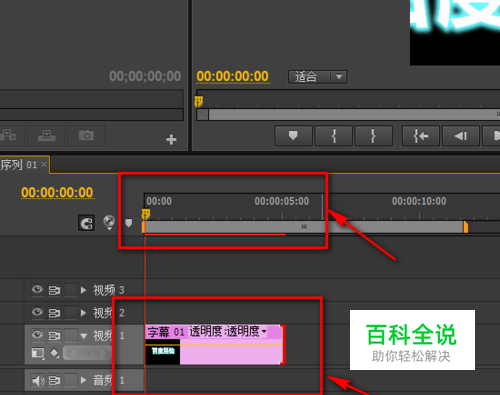Click the timeline work area bar
The image size is (500, 395).
[x=304, y=227]
